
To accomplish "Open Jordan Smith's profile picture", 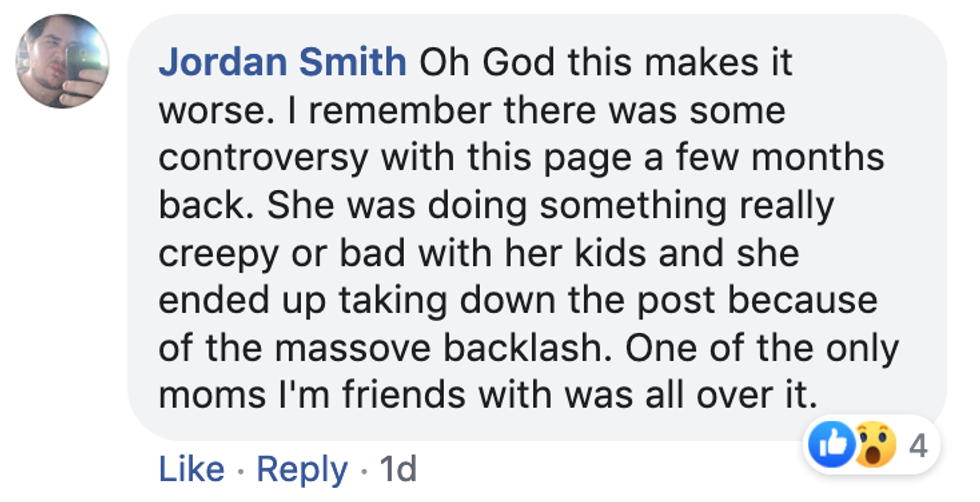I will 62,62.
